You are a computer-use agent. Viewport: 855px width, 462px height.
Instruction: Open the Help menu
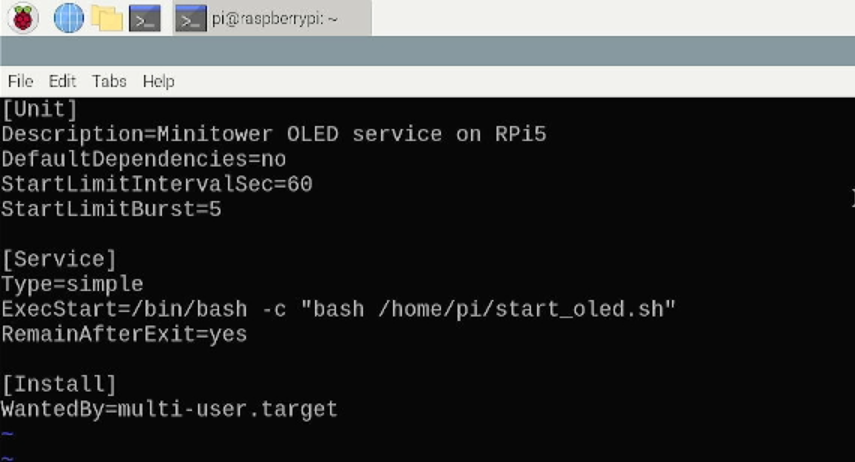click(x=159, y=81)
